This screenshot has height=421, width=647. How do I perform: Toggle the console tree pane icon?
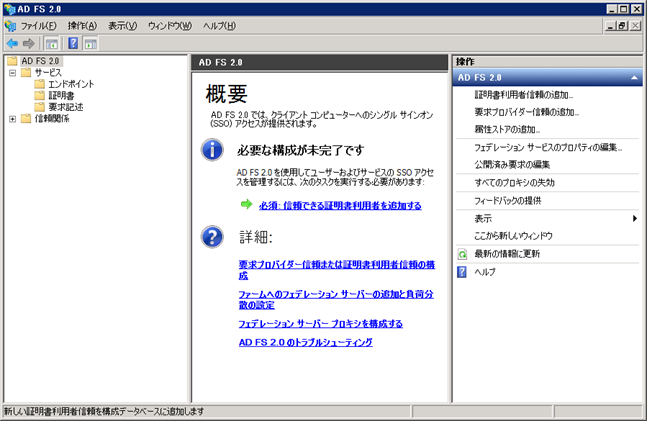[52, 43]
